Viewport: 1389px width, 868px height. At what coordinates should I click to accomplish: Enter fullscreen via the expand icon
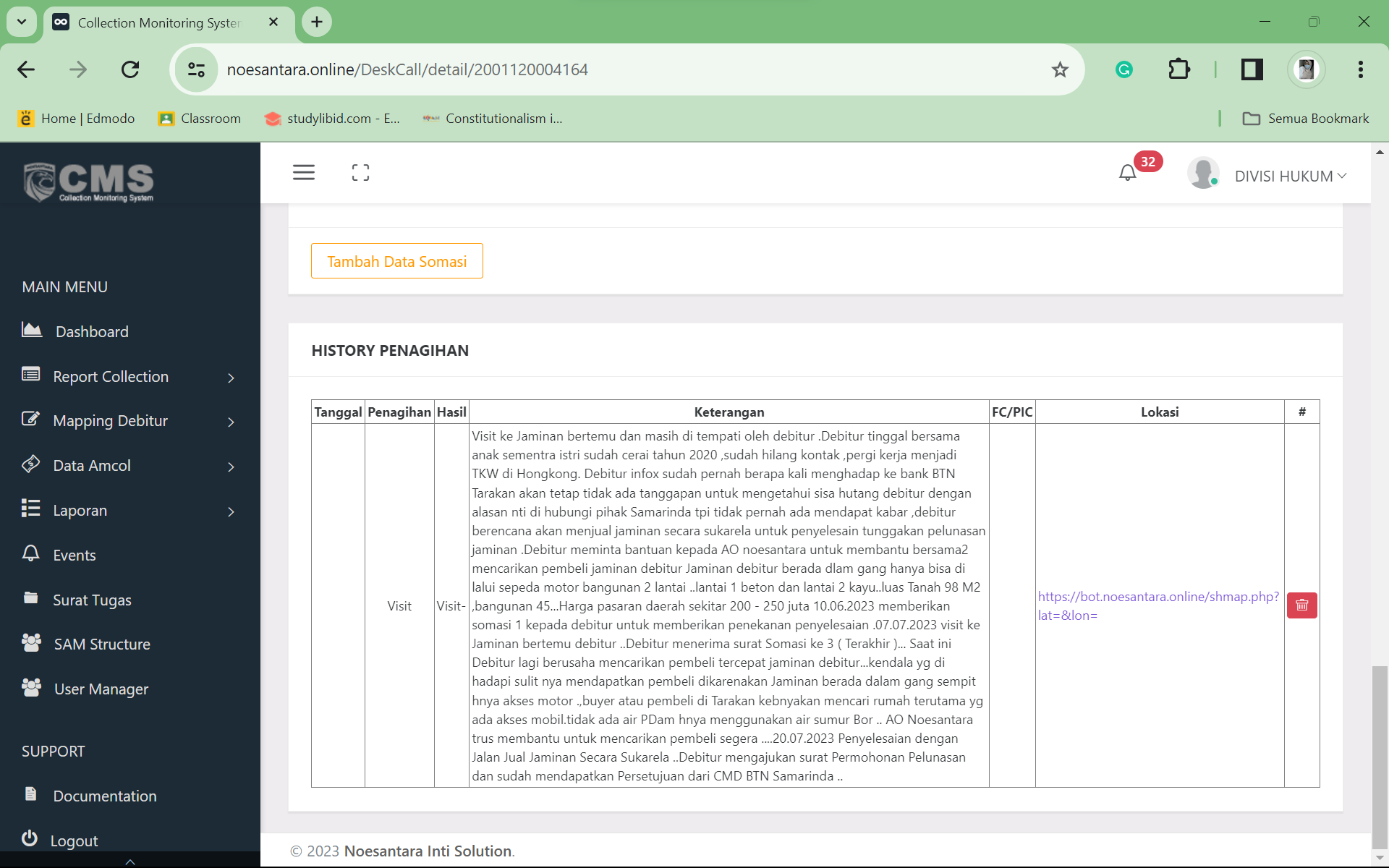point(360,172)
